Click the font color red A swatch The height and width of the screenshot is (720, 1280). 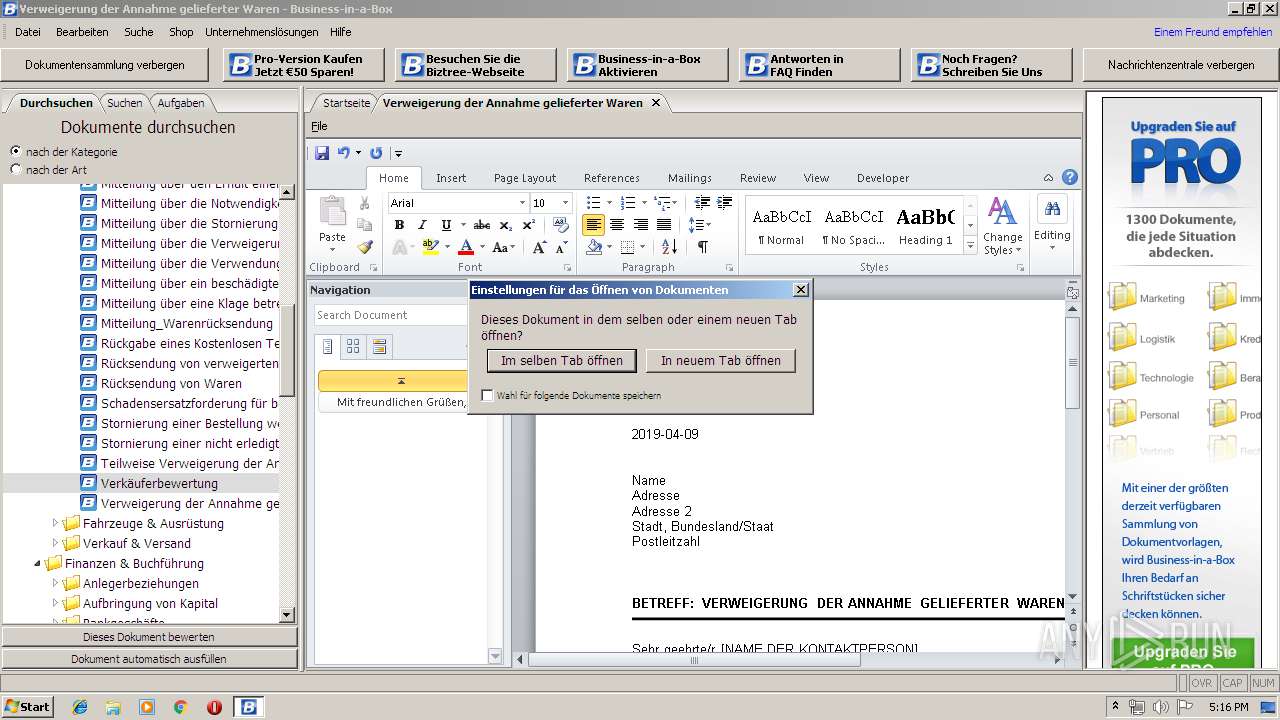click(466, 247)
